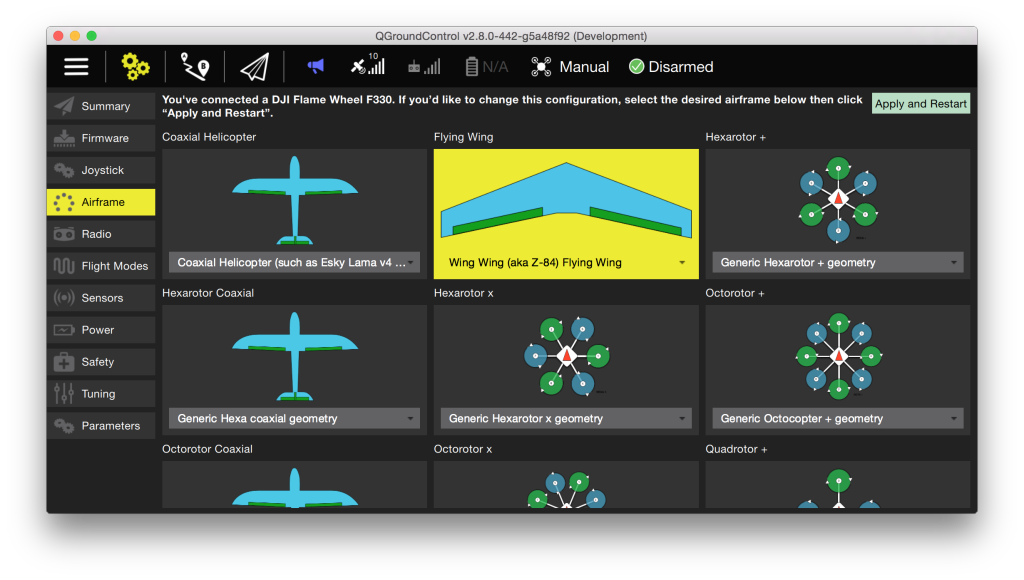
Task: Switch to Fly view paper plane icon
Action: [254, 67]
